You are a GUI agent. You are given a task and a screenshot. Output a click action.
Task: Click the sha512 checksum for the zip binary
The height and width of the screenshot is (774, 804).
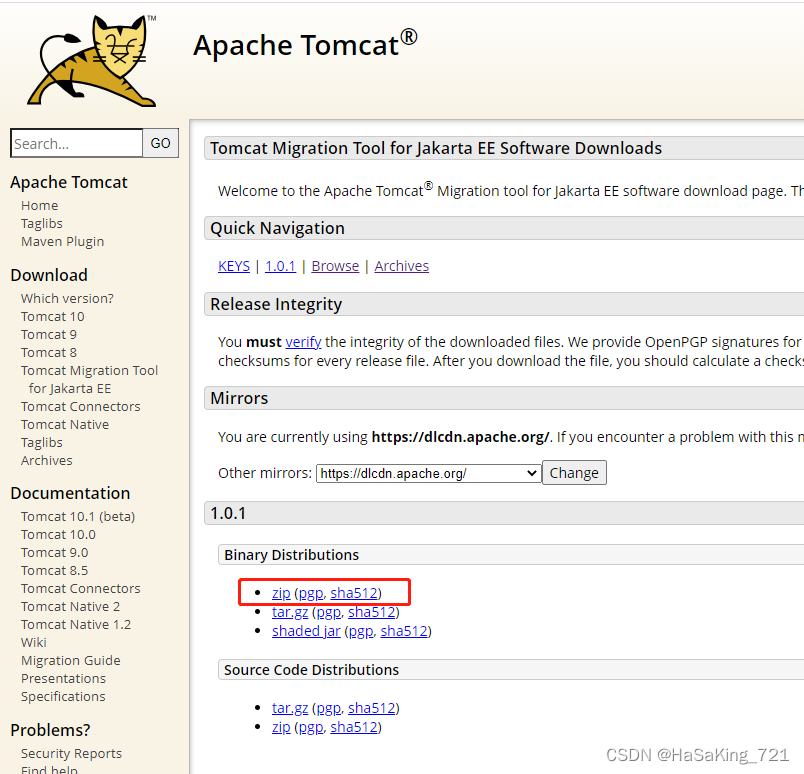354,592
